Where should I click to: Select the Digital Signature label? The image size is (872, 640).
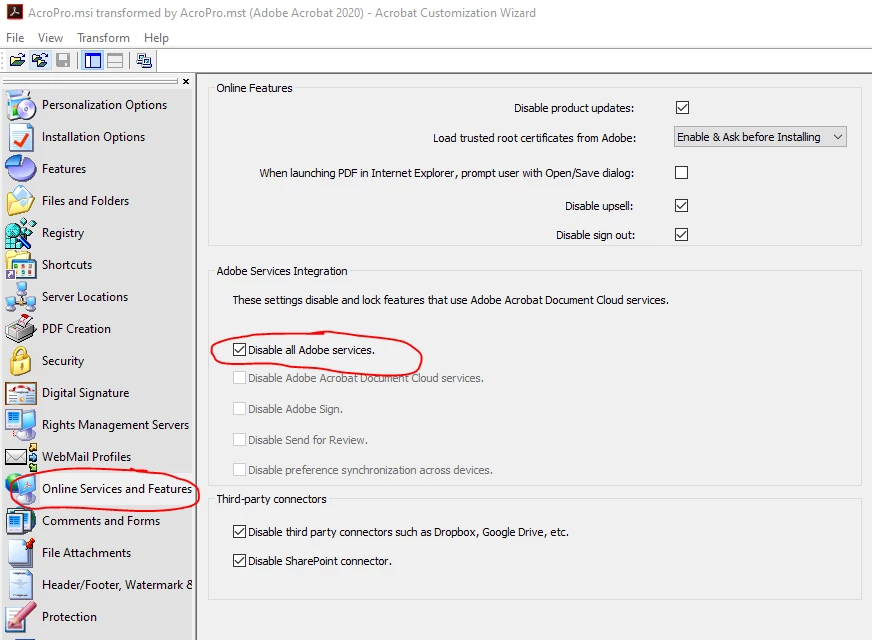(x=86, y=393)
